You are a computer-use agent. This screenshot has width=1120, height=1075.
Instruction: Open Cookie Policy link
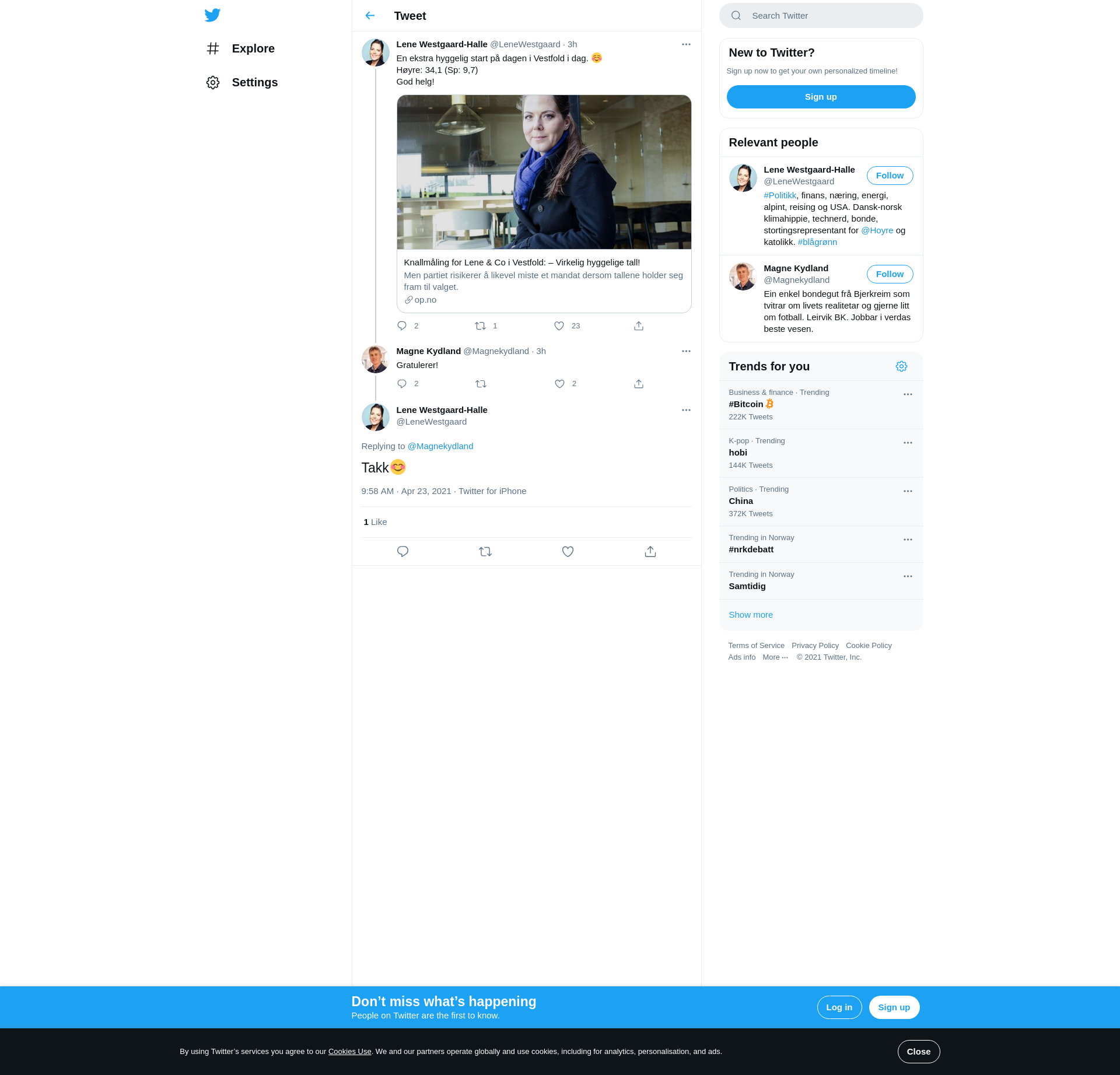[x=869, y=646]
